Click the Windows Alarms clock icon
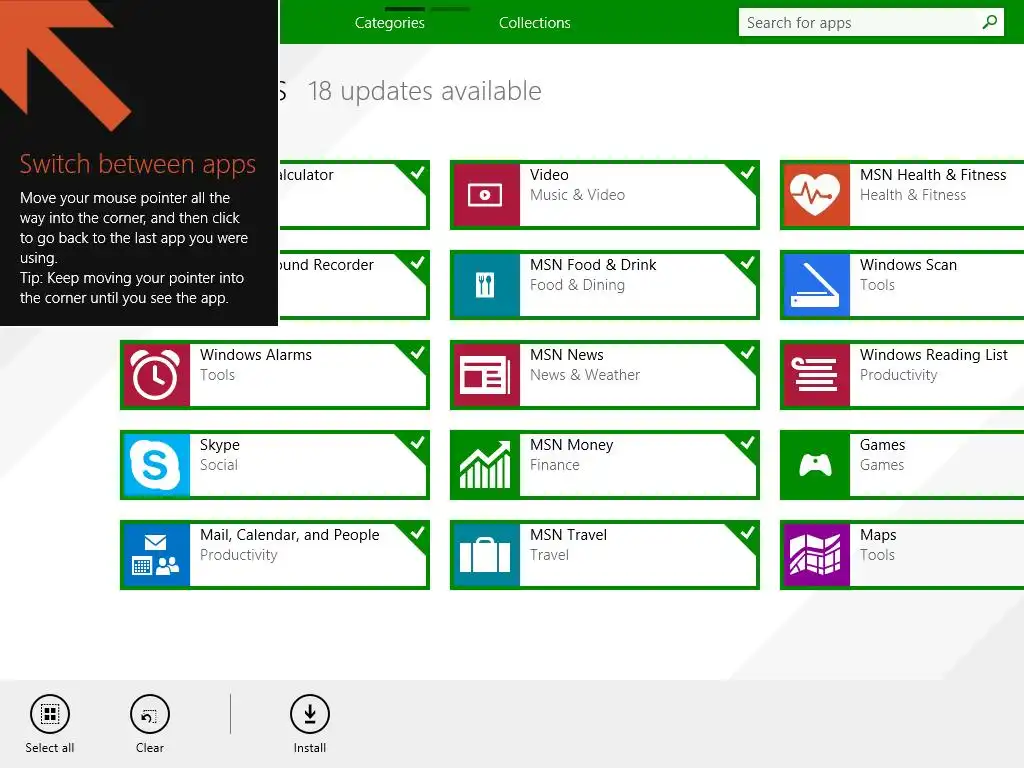This screenshot has height=768, width=1024. click(155, 375)
